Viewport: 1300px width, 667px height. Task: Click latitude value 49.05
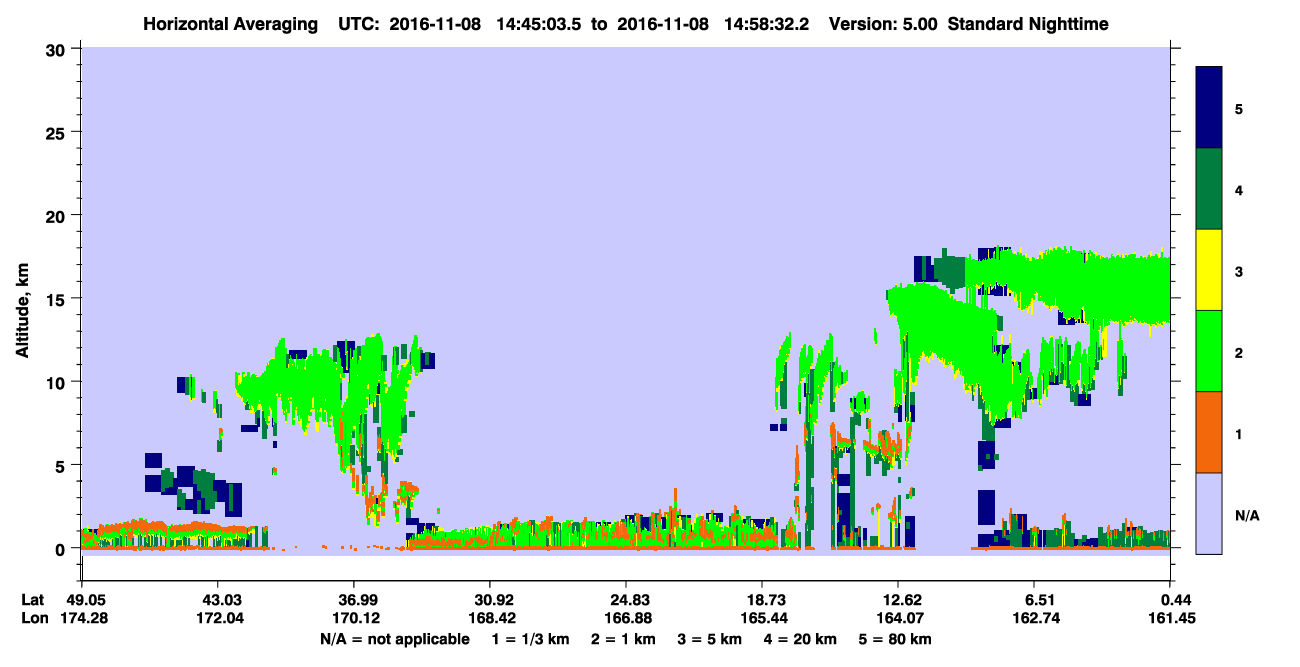pyautogui.click(x=86, y=600)
